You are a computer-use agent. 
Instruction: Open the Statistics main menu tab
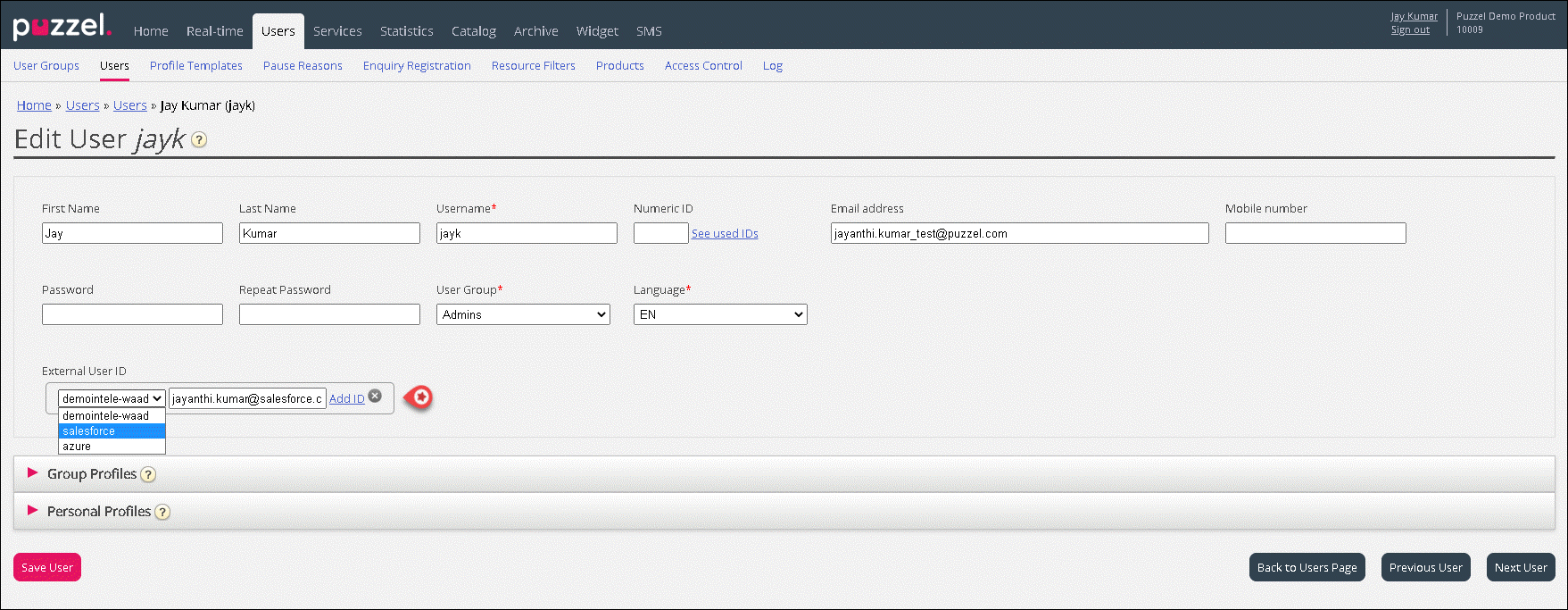[406, 31]
